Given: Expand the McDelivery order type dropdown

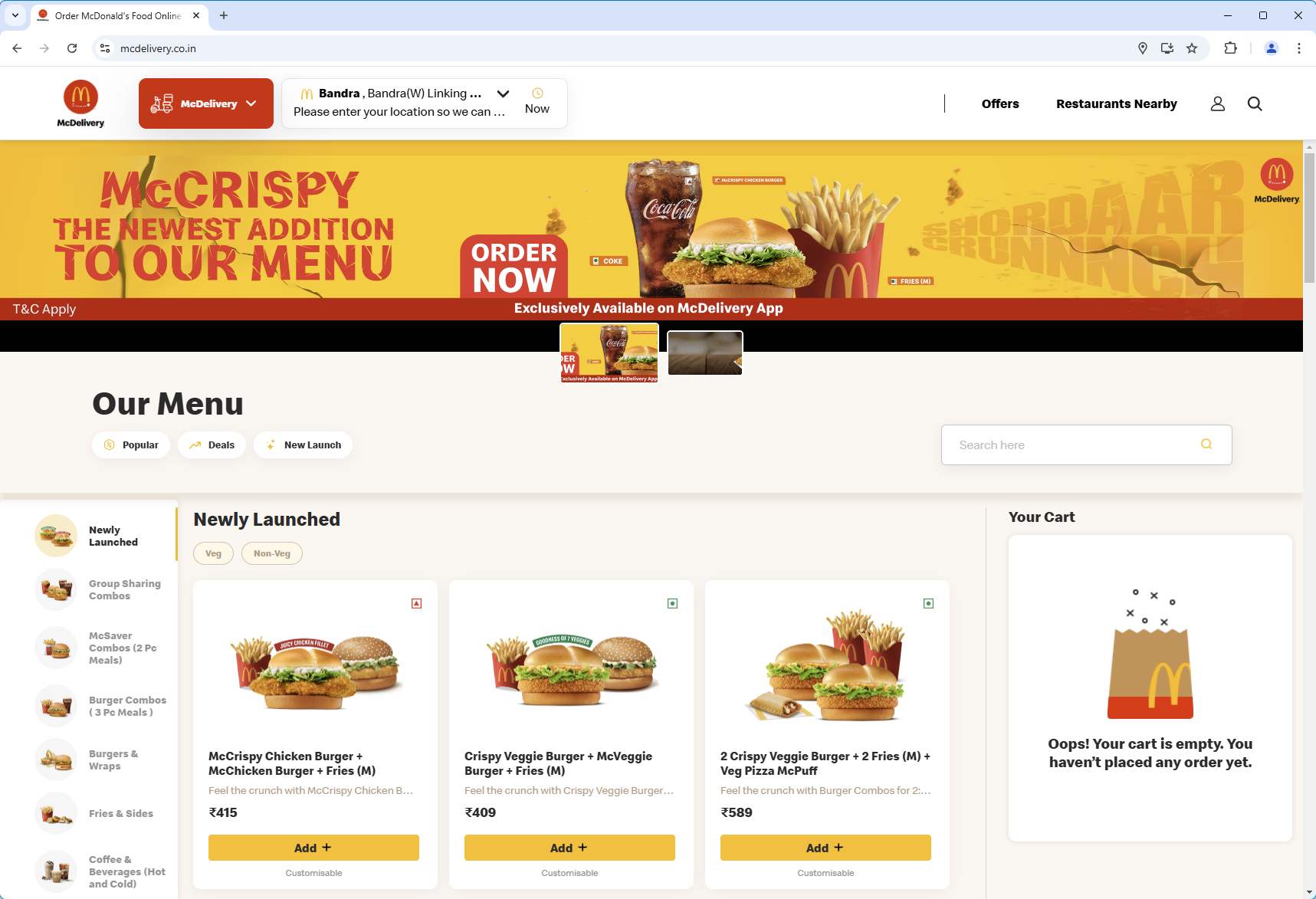Looking at the screenshot, I should point(206,103).
